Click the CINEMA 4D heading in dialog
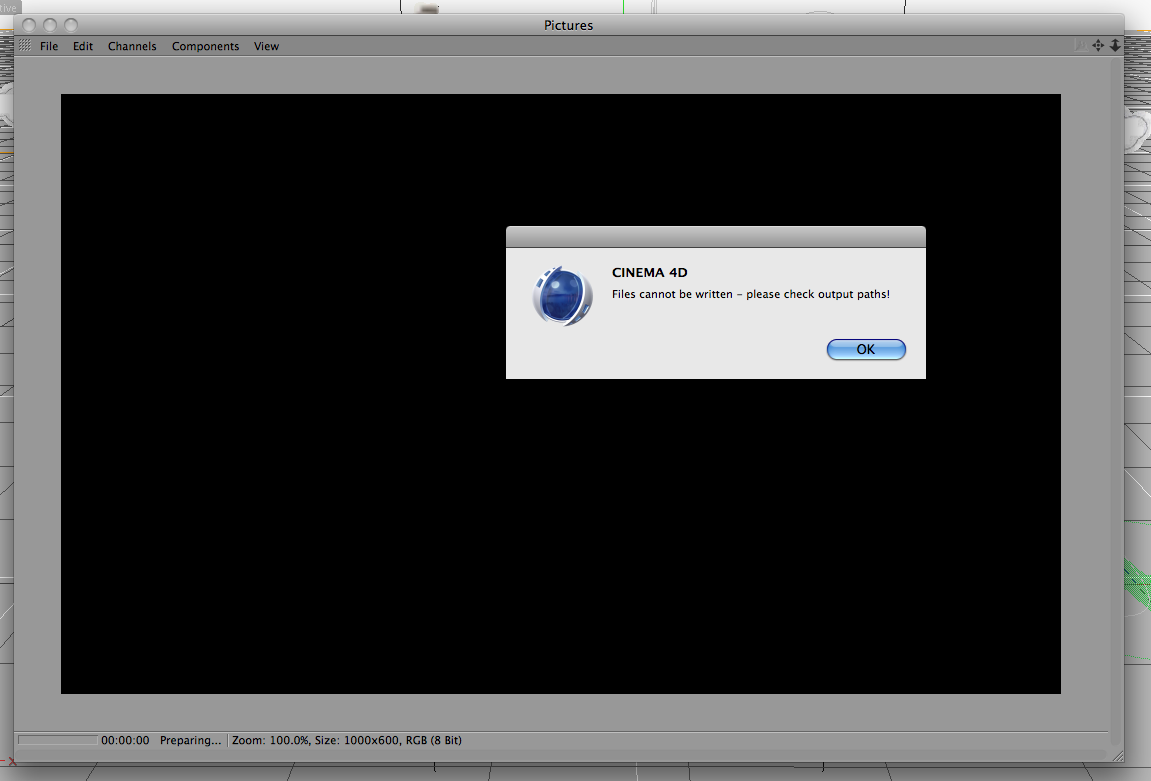 (x=650, y=272)
